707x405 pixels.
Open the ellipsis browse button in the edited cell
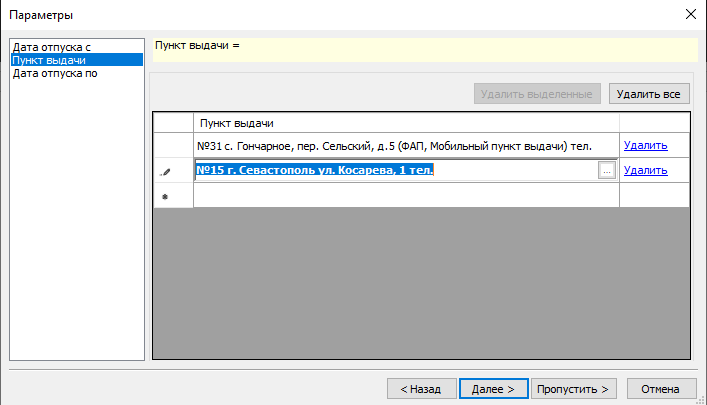[x=607, y=170]
